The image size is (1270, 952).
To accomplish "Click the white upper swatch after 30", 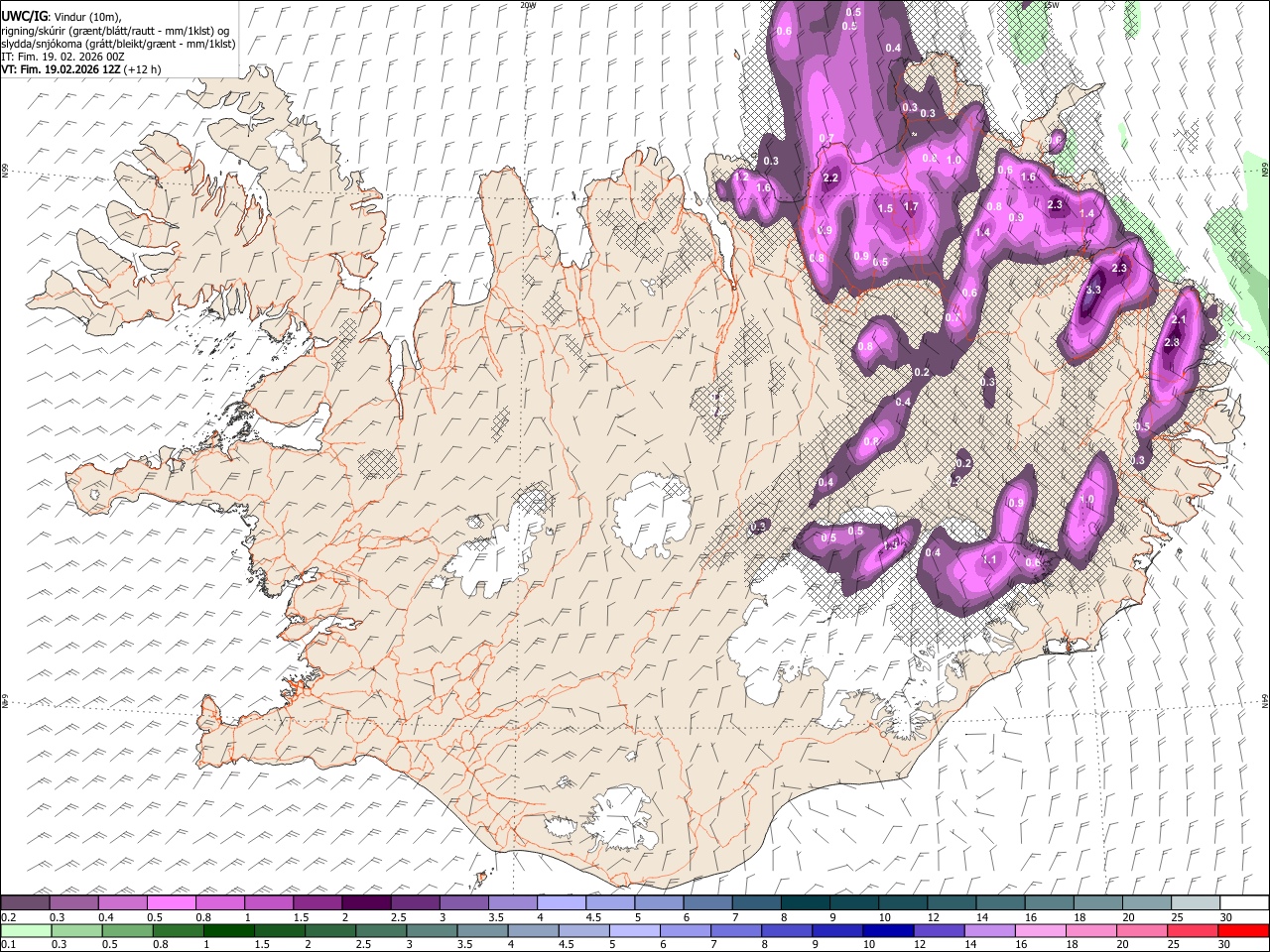I will tap(1243, 902).
